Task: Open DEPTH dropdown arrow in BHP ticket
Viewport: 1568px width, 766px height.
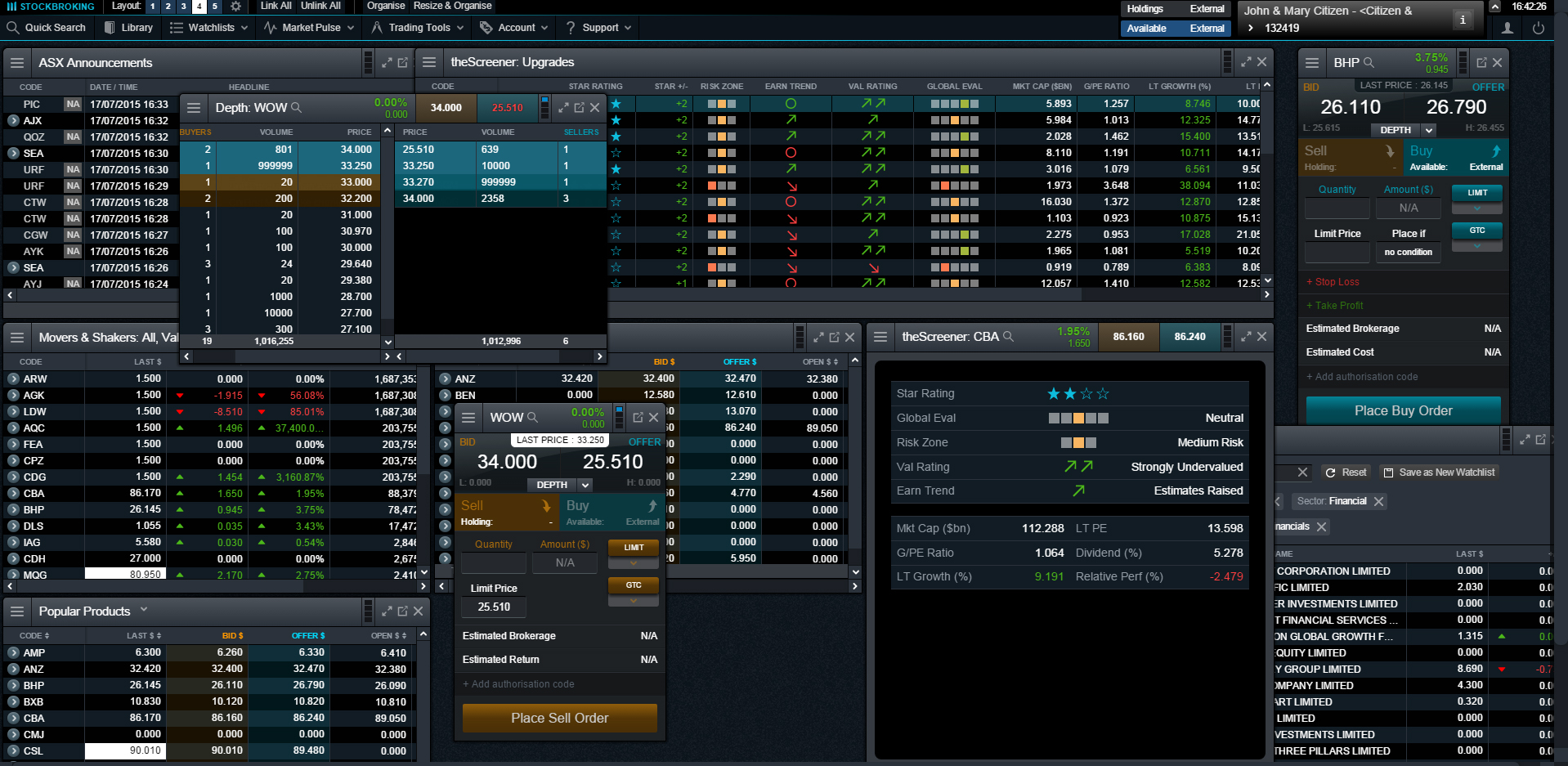Action: click(1428, 130)
